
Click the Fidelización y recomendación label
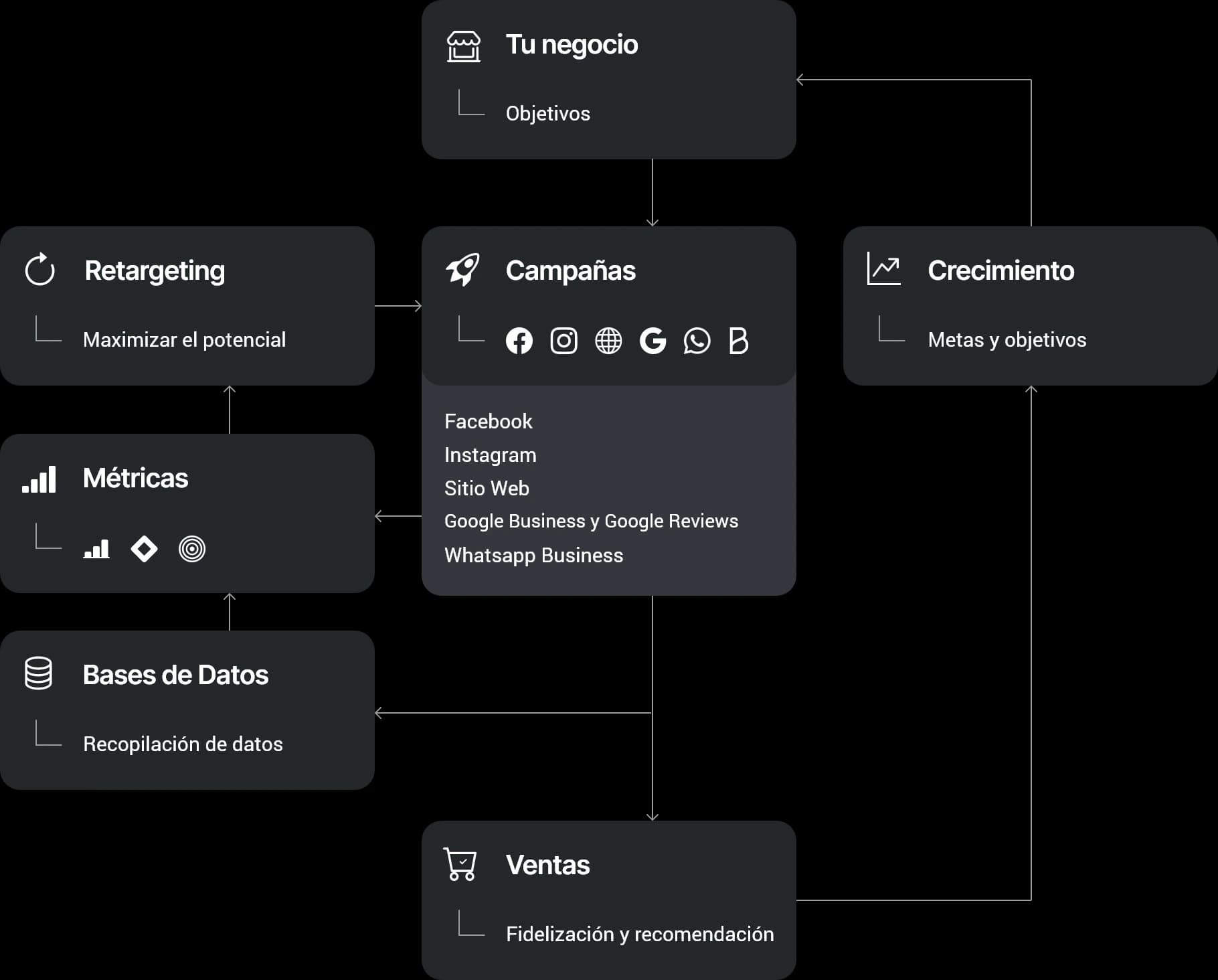click(x=639, y=934)
